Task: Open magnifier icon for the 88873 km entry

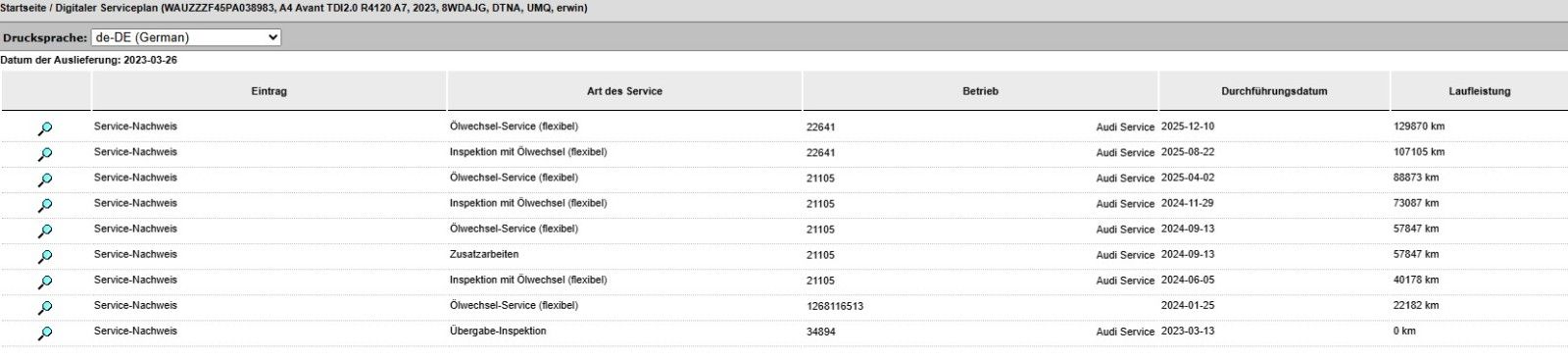Action: coord(45,179)
